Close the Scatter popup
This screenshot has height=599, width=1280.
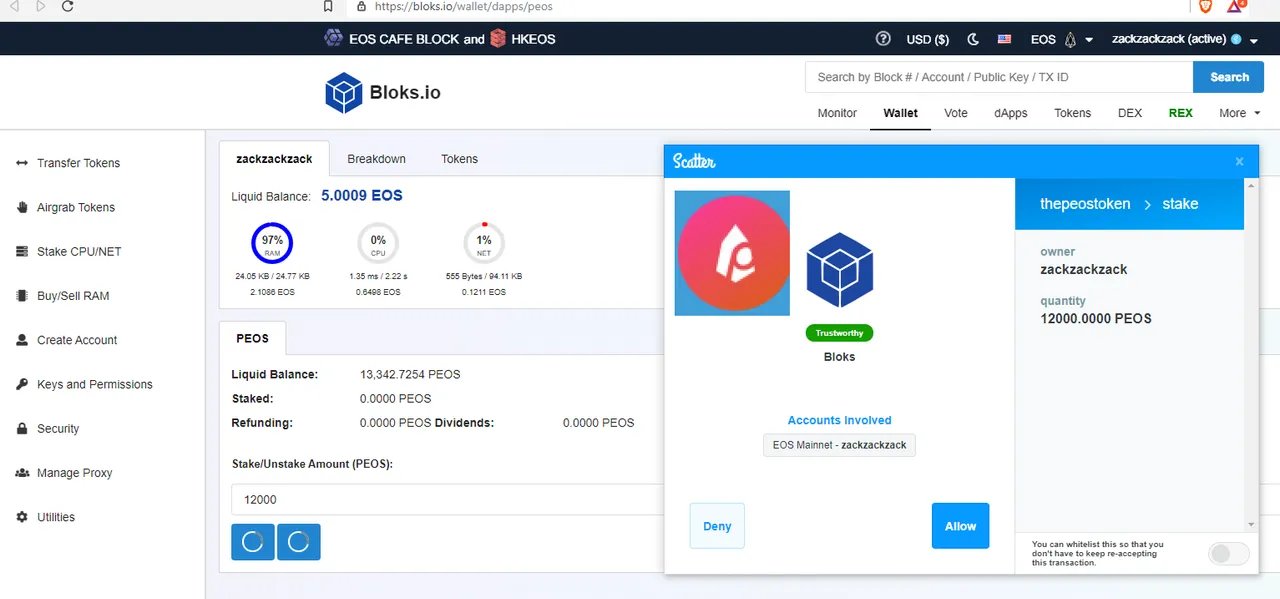1239,161
